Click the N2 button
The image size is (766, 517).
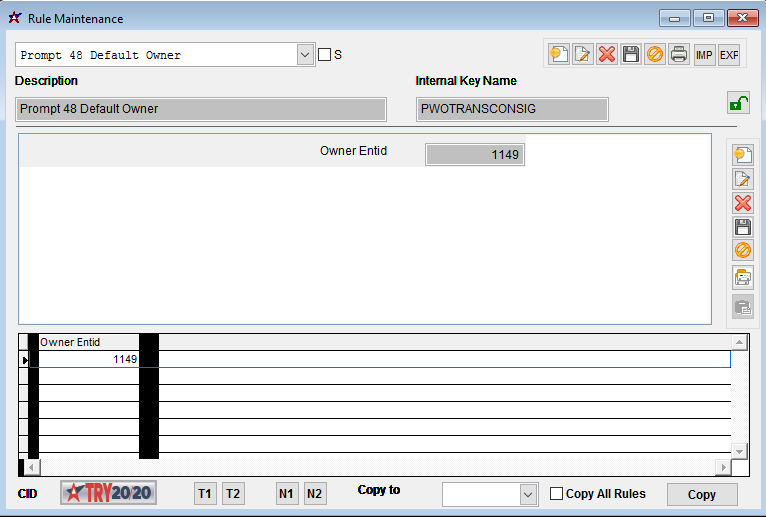click(x=315, y=494)
